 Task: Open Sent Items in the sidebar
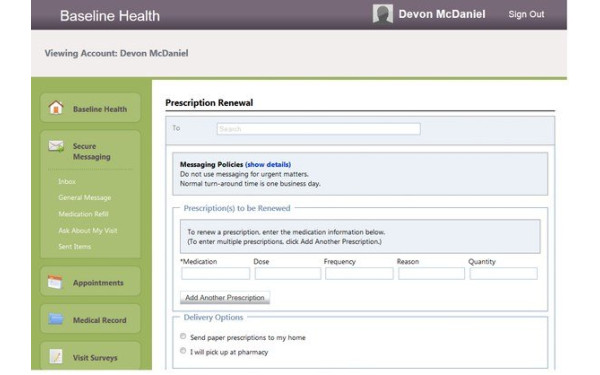click(x=75, y=246)
